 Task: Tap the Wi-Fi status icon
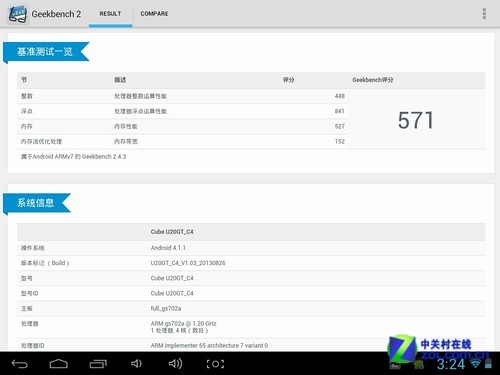click(x=476, y=363)
